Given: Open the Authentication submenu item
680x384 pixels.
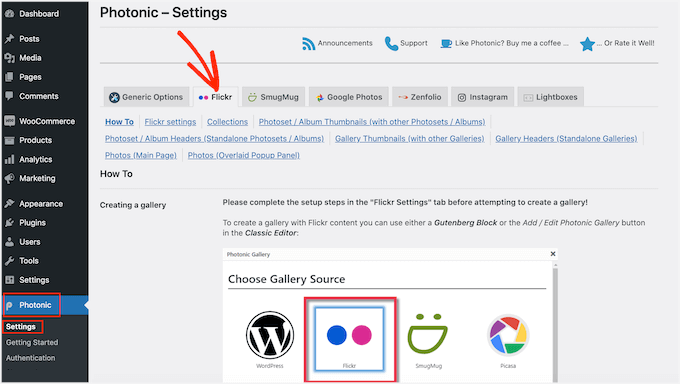Looking at the screenshot, I should (x=31, y=358).
